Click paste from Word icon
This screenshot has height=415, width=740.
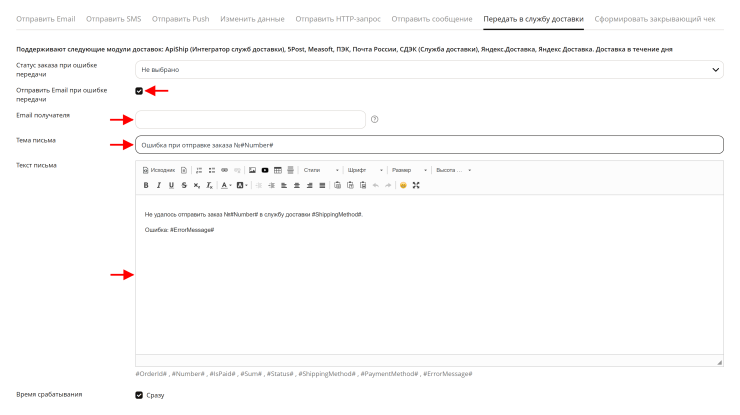pos(363,185)
